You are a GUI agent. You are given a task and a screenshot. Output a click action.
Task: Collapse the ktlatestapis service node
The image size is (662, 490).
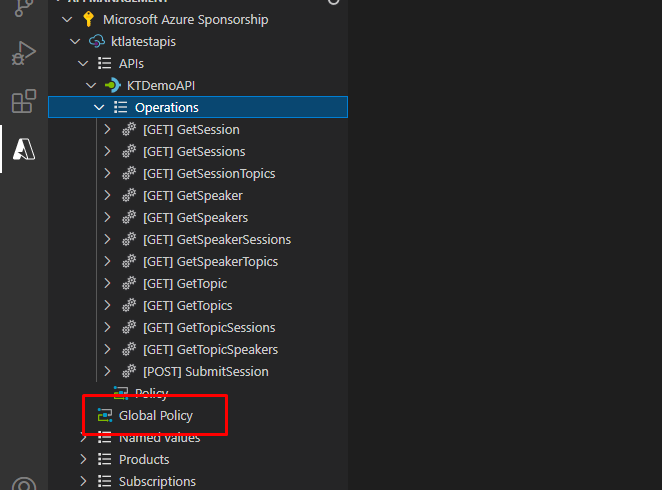pyautogui.click(x=74, y=42)
